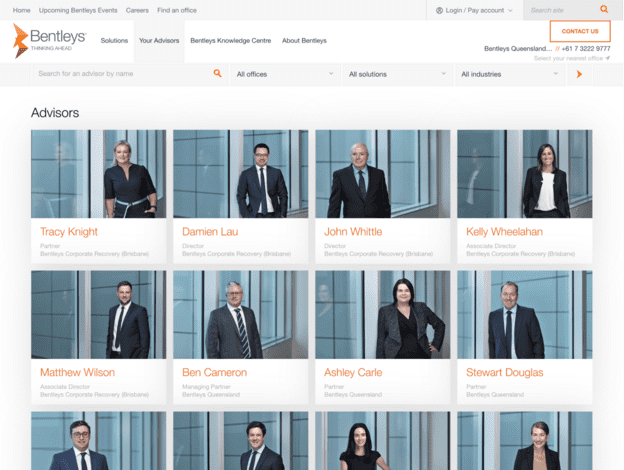Viewport: 624px width, 470px height.
Task: Open the Solutions menu
Action: 114,41
